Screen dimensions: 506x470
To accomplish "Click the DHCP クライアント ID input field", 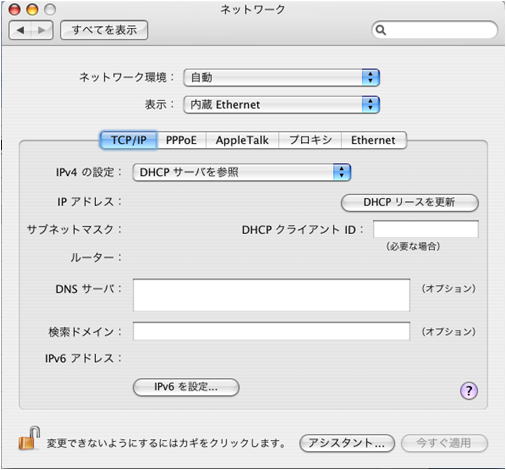I will coord(426,229).
